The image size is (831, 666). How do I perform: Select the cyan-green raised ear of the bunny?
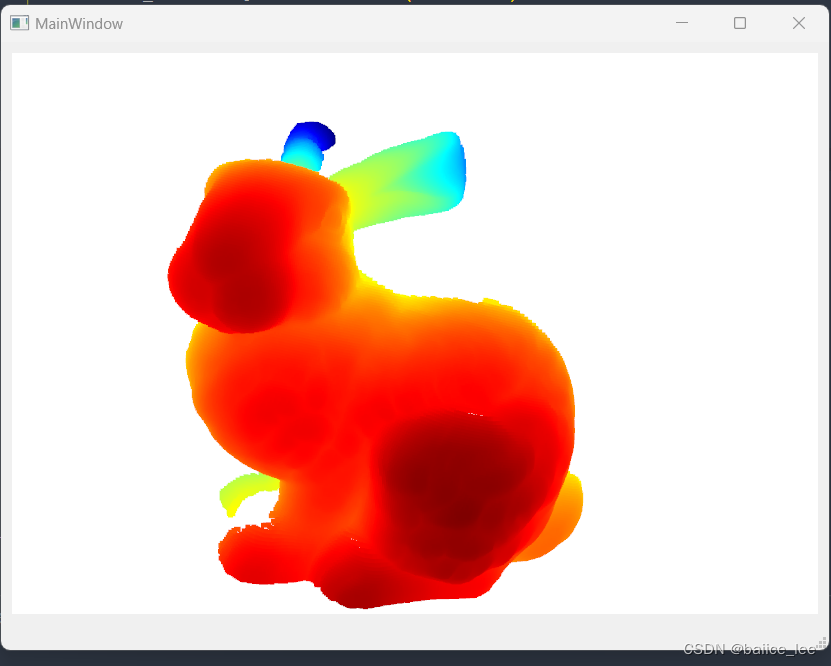(412, 173)
